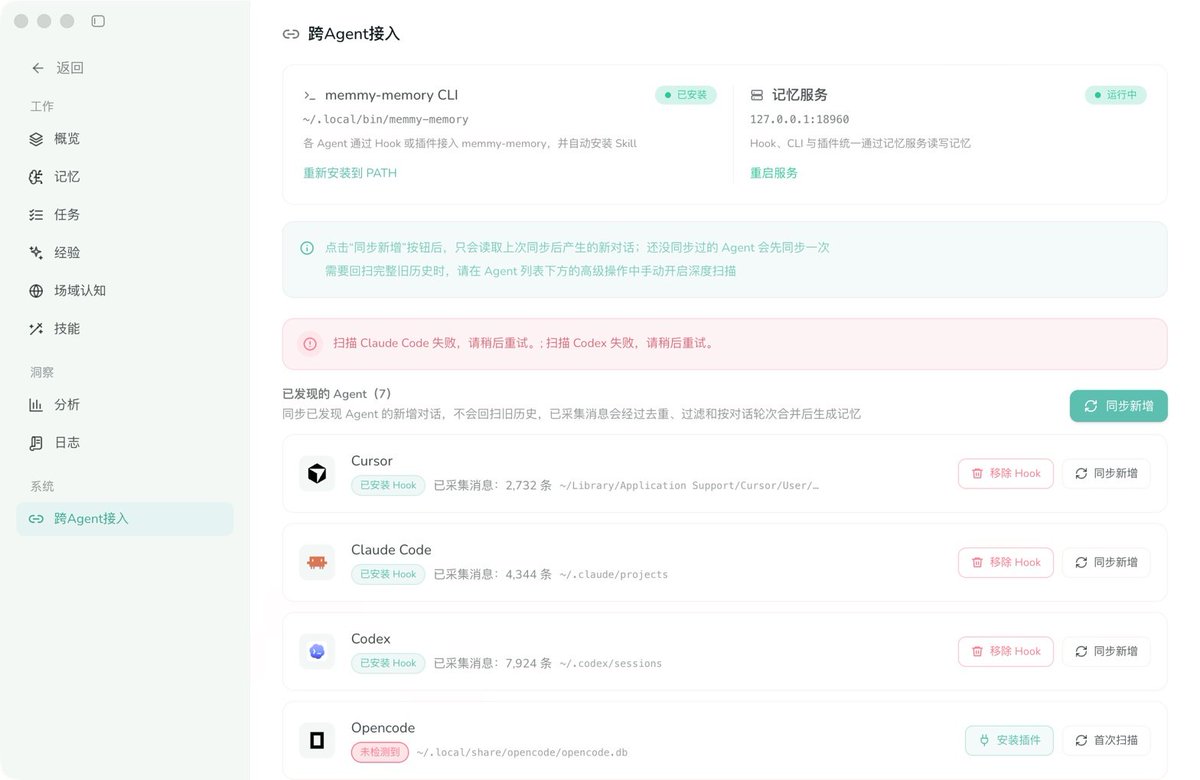The height and width of the screenshot is (780, 1200).
Task: Remove Hook for Cursor
Action: coord(1005,473)
